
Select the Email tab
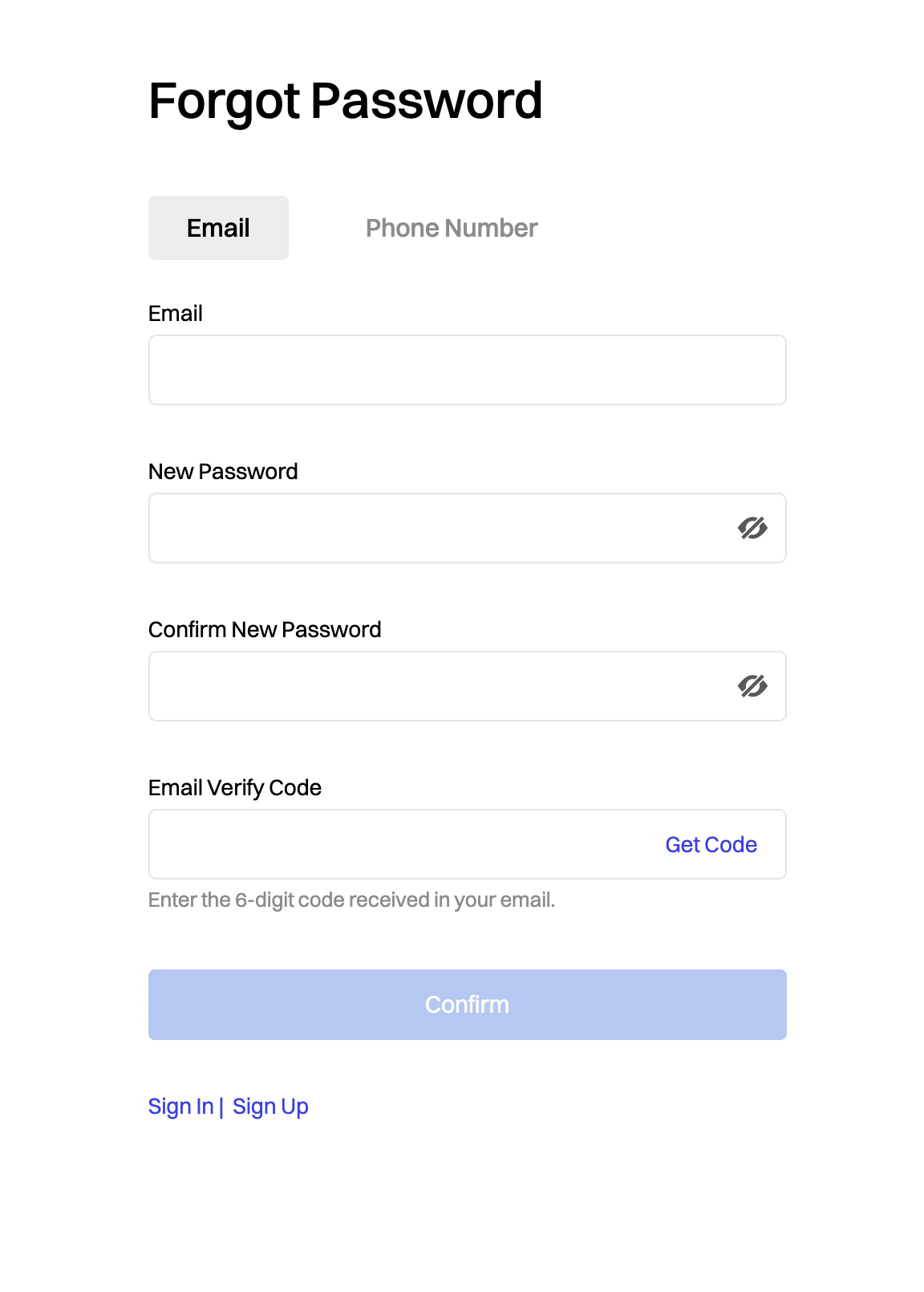tap(218, 228)
